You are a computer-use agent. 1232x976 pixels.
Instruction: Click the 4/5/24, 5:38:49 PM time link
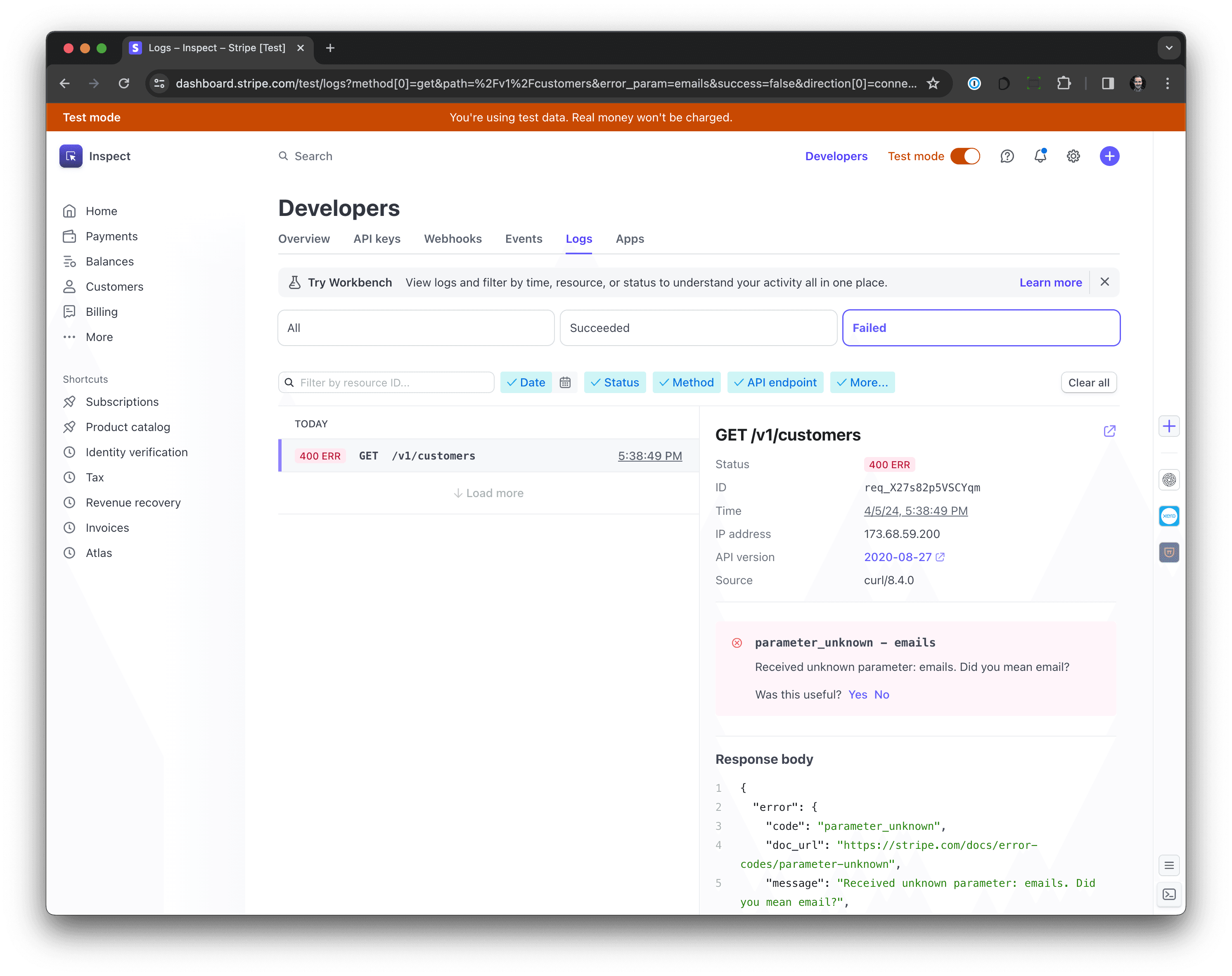tap(915, 511)
